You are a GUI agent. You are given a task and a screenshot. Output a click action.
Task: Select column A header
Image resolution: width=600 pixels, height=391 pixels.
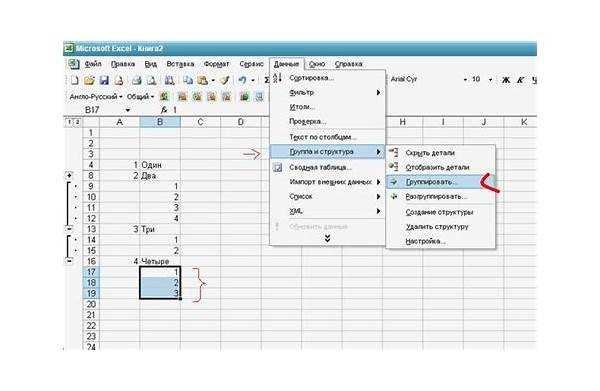point(119,122)
